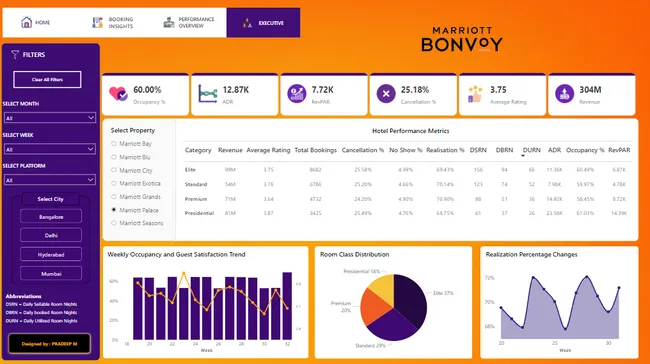Click the 12.87K ADR value
Image resolution: width=650 pixels, height=364 pixels.
coord(236,90)
